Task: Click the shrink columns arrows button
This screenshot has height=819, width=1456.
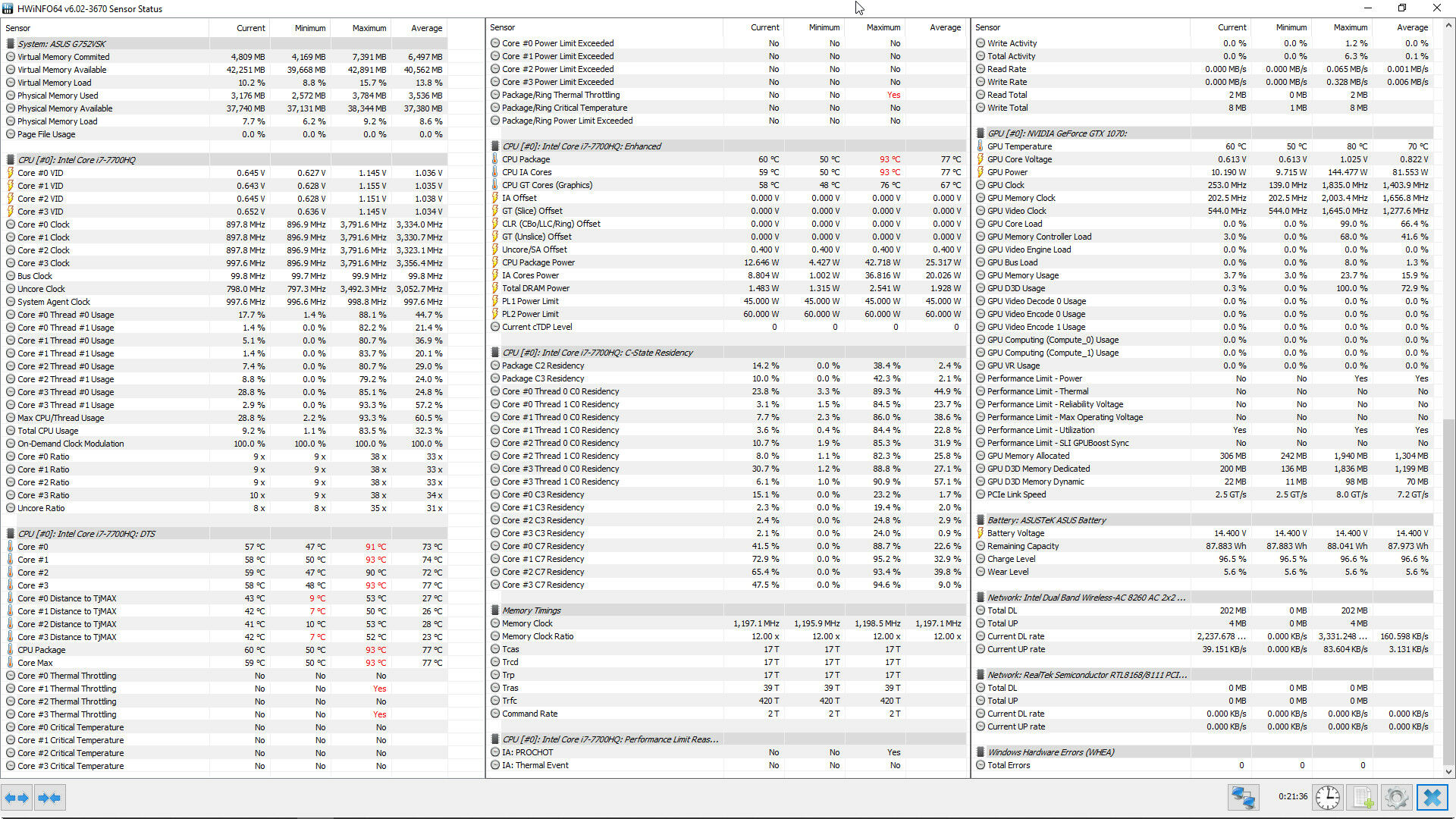Action: [x=49, y=798]
